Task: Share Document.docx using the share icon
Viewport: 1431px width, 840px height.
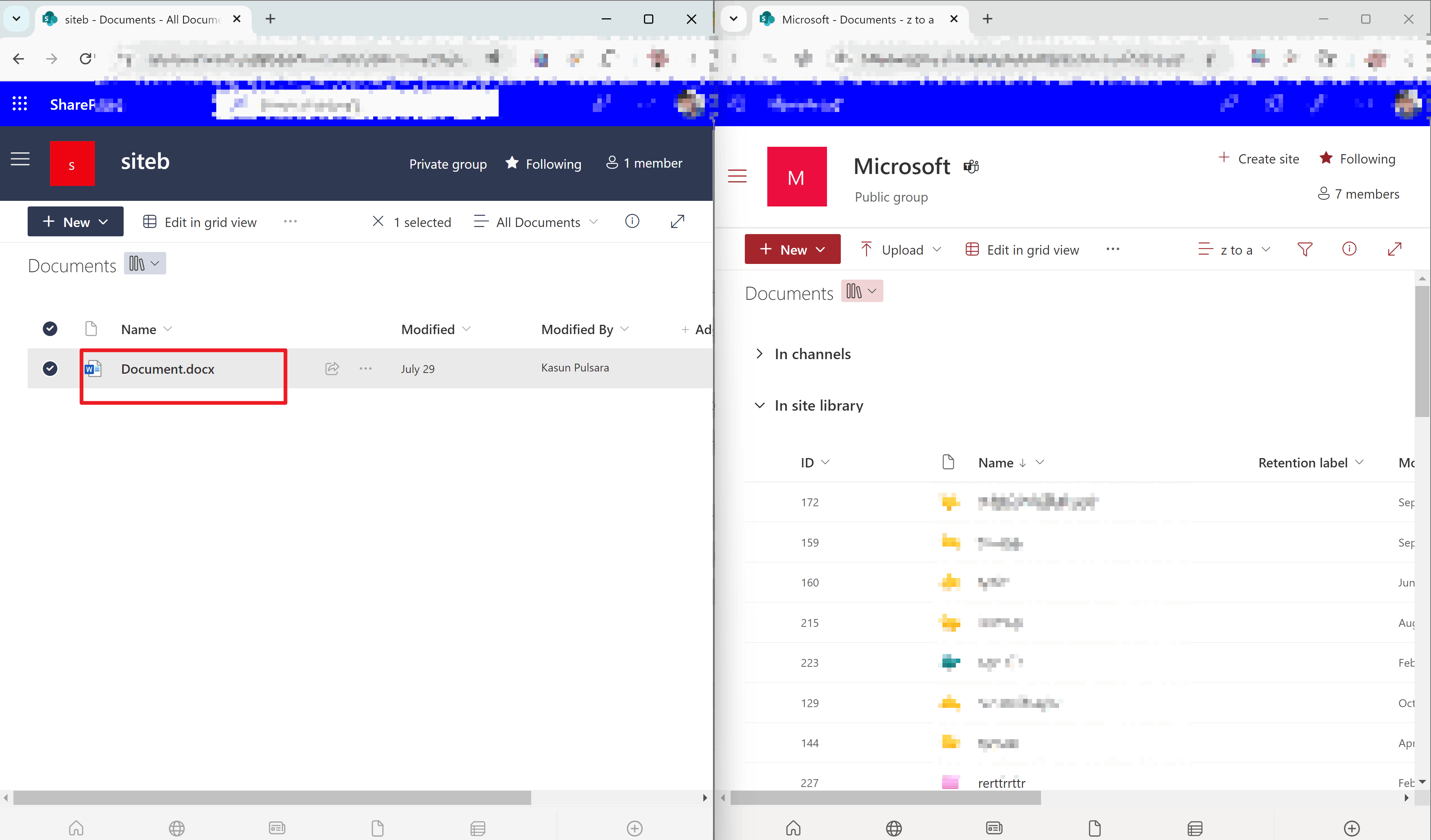Action: pyautogui.click(x=332, y=368)
